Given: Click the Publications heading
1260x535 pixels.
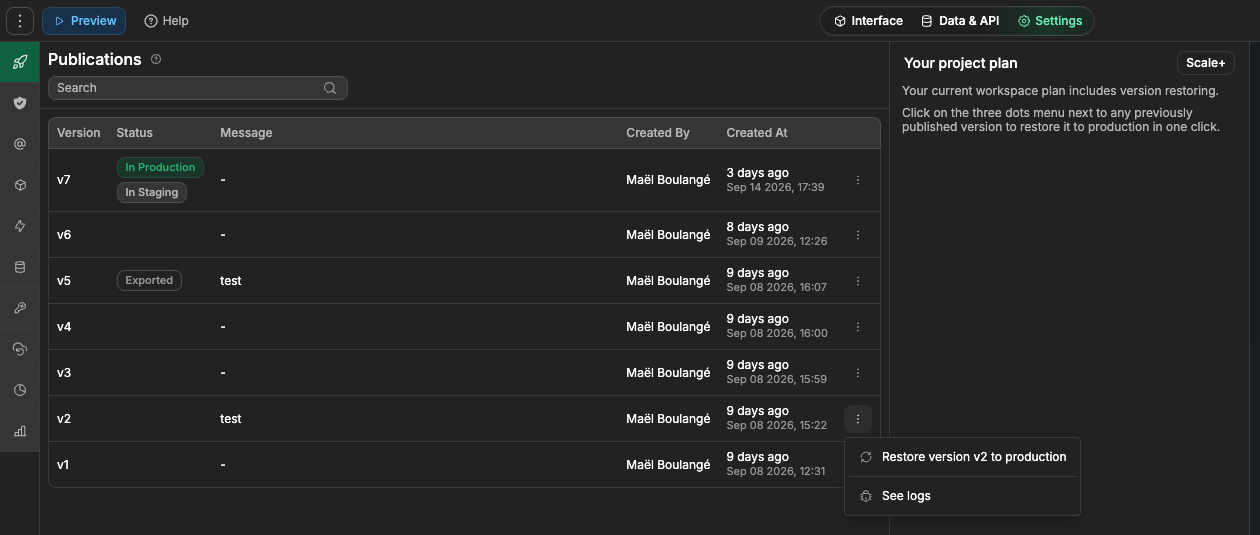Looking at the screenshot, I should click(x=95, y=59).
